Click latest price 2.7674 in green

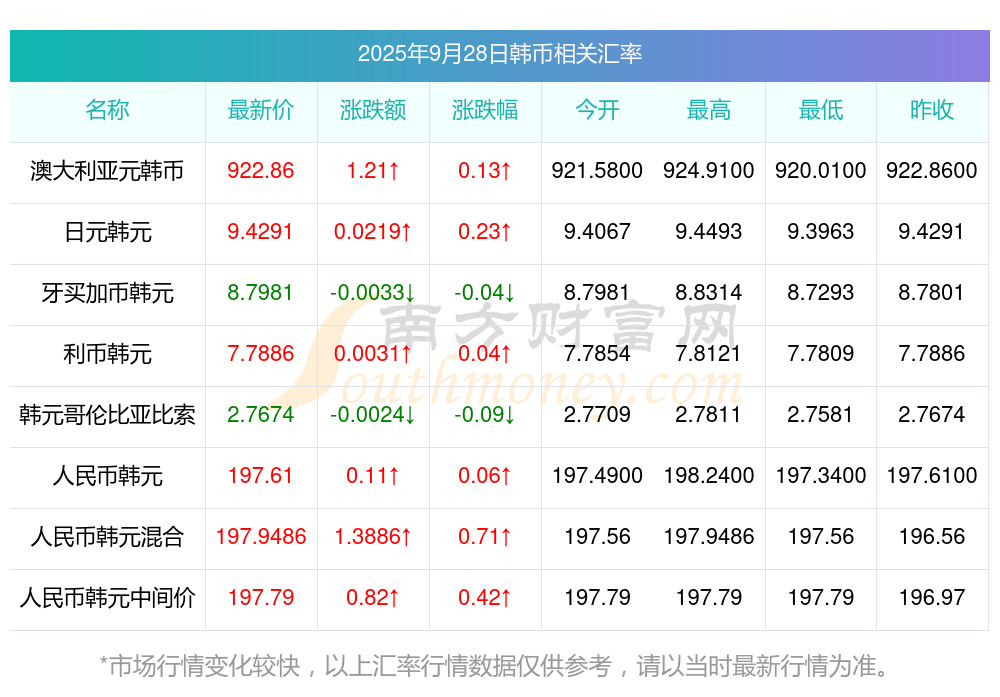click(260, 415)
